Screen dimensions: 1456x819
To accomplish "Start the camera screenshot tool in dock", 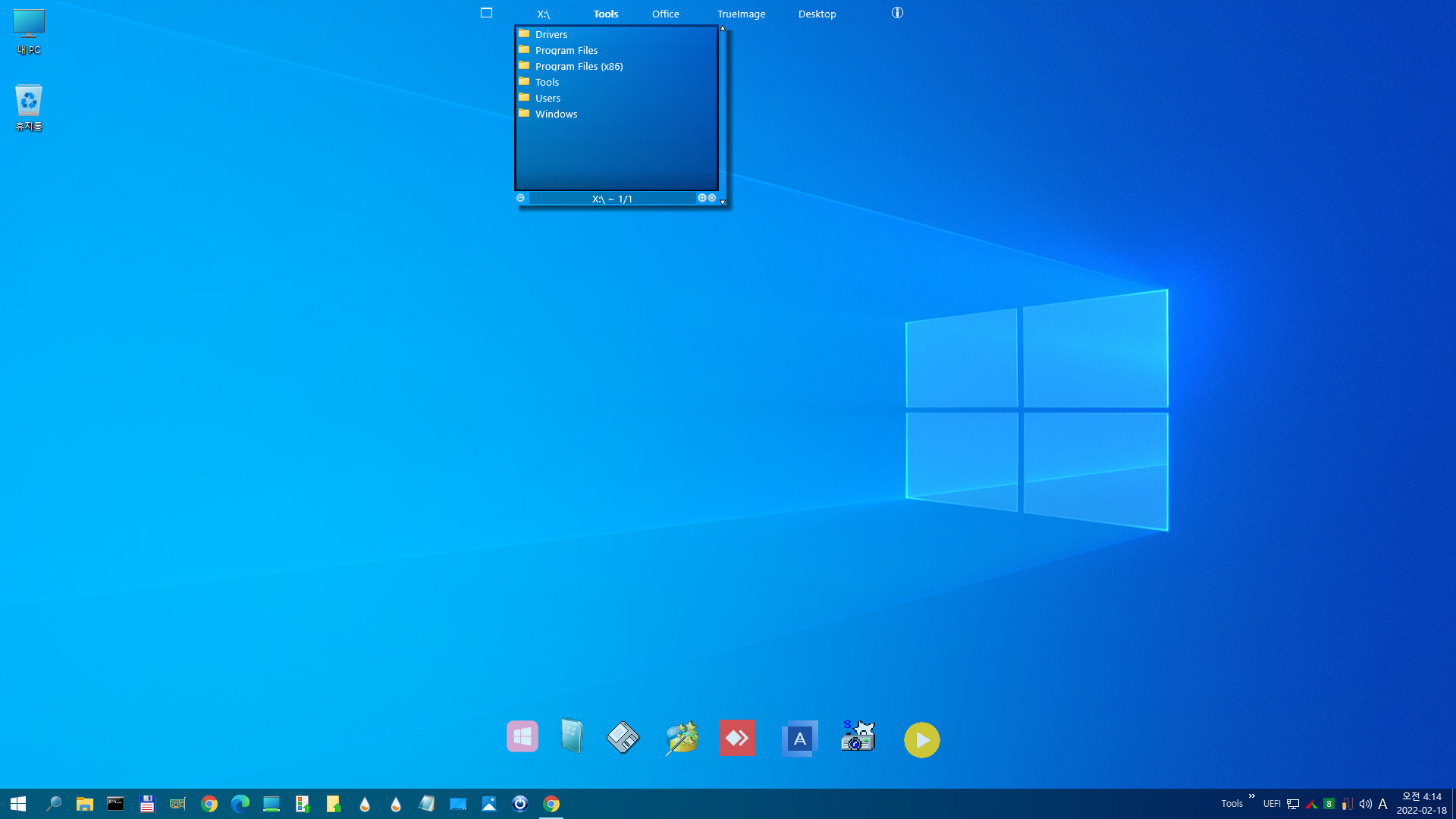I will coord(858,736).
